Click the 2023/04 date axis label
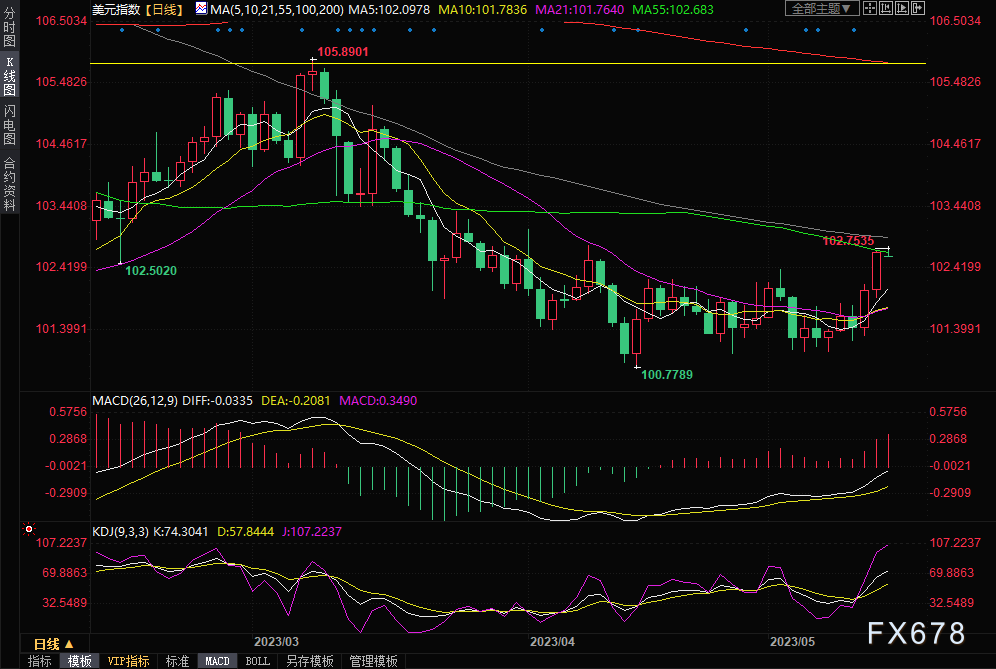This screenshot has height=669, width=996. tap(552, 642)
